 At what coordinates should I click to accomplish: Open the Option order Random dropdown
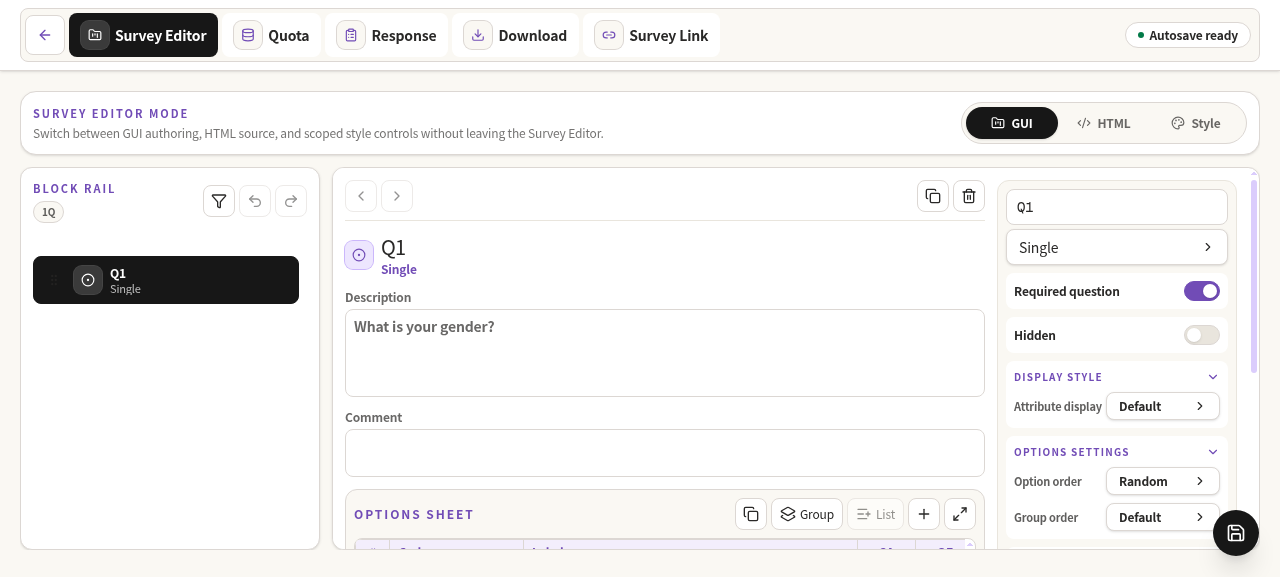click(1163, 481)
